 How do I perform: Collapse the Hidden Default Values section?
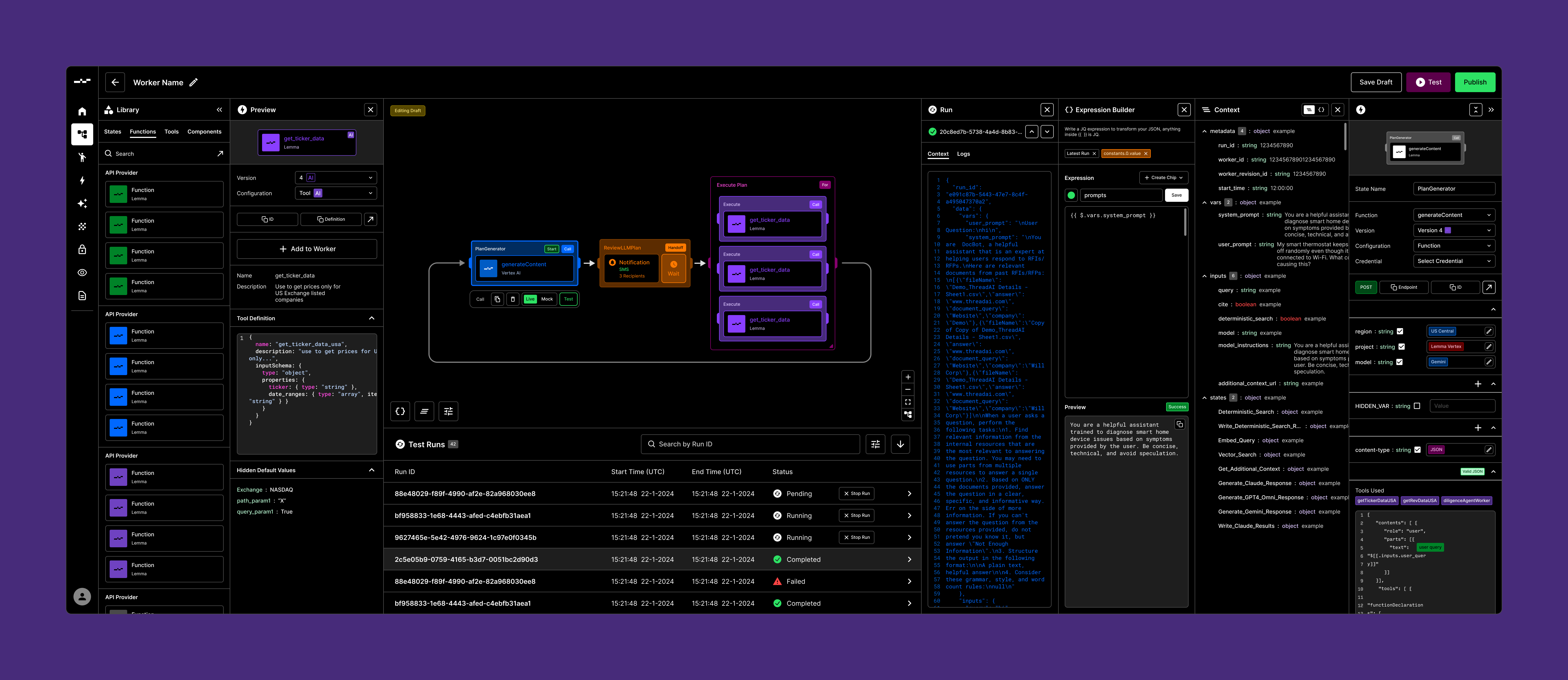click(372, 471)
